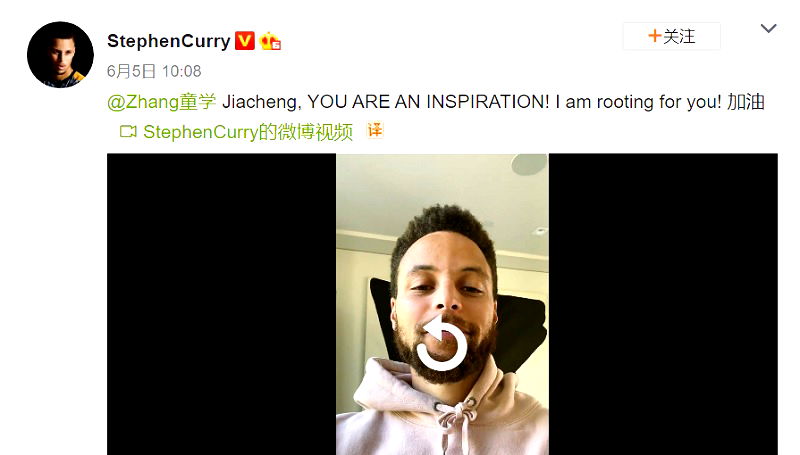The image size is (800, 455).
Task: Click the black area right of the video
Action: pos(663,304)
